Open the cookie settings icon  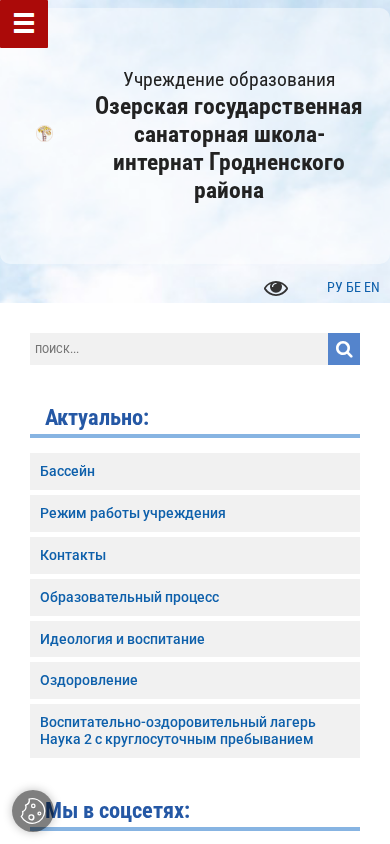(33, 811)
